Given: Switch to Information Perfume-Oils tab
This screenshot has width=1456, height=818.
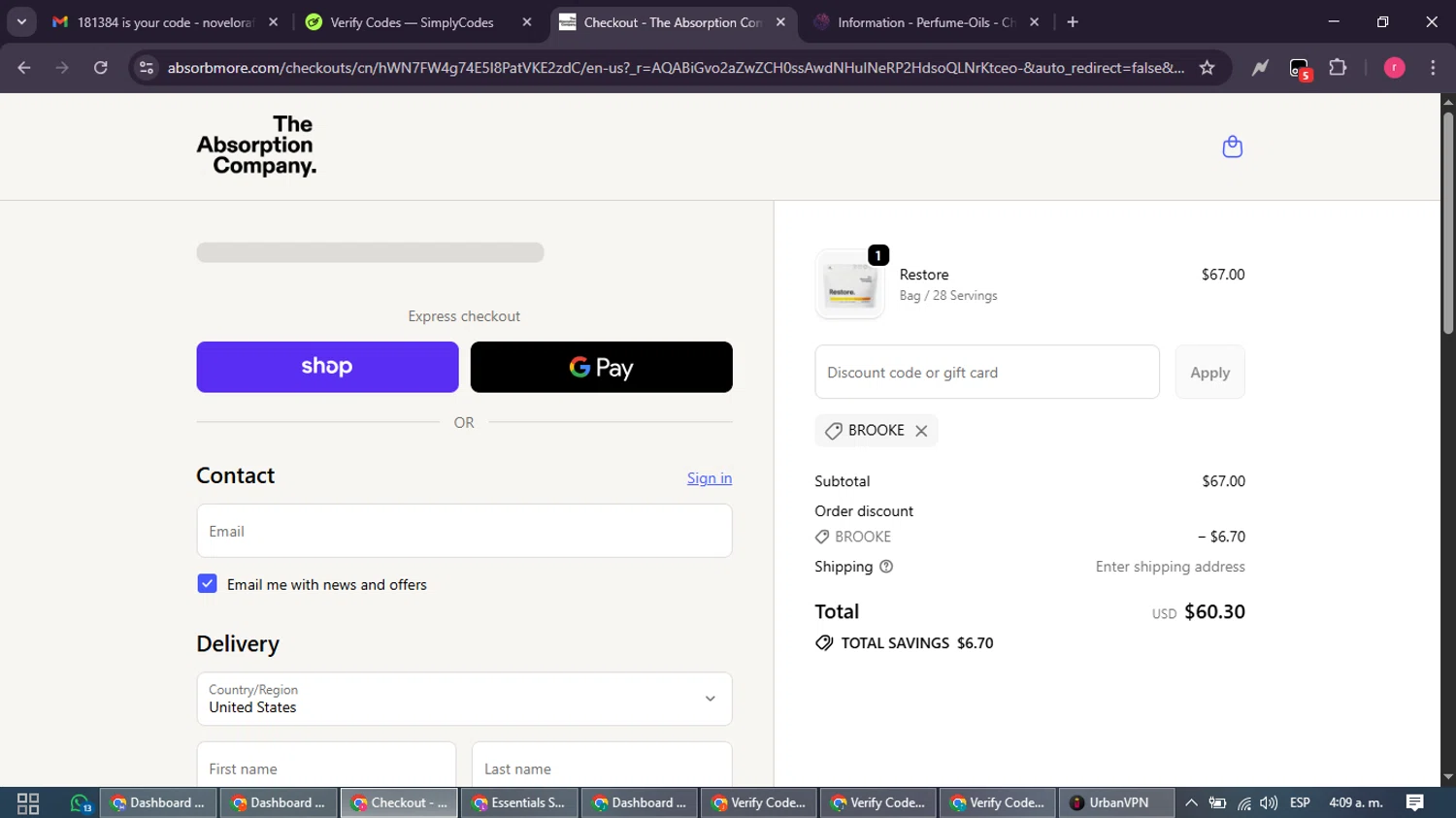Looking at the screenshot, I should pos(926,22).
